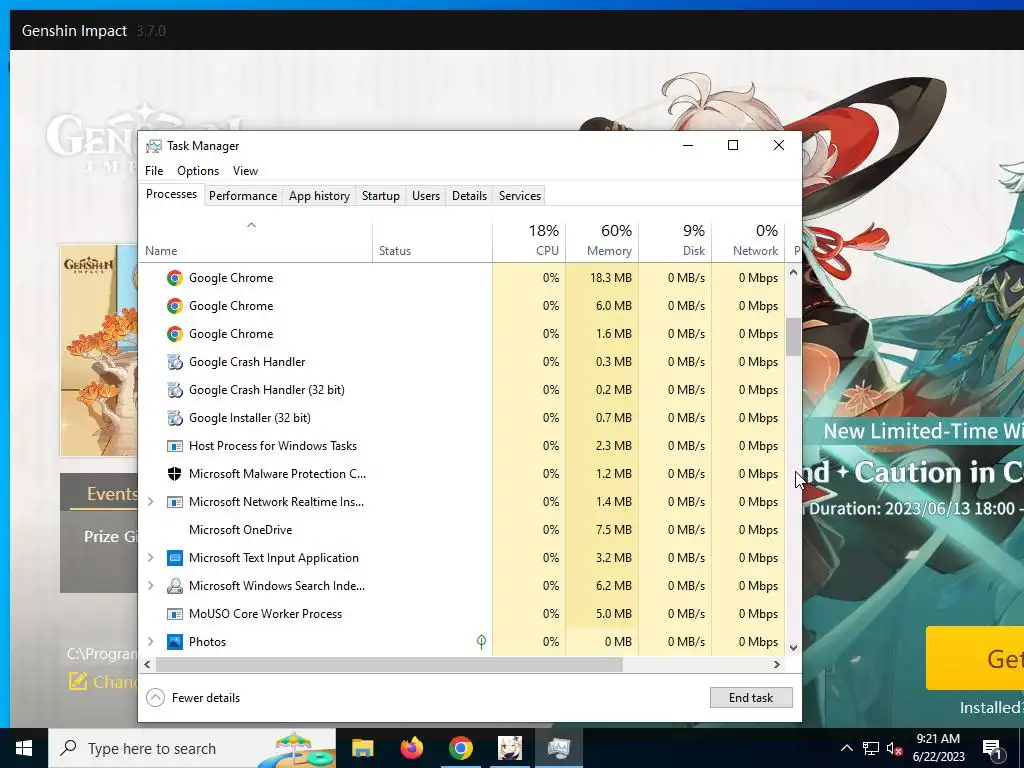
Task: Click Host Process for Windows Tasks icon
Action: pyautogui.click(x=174, y=446)
